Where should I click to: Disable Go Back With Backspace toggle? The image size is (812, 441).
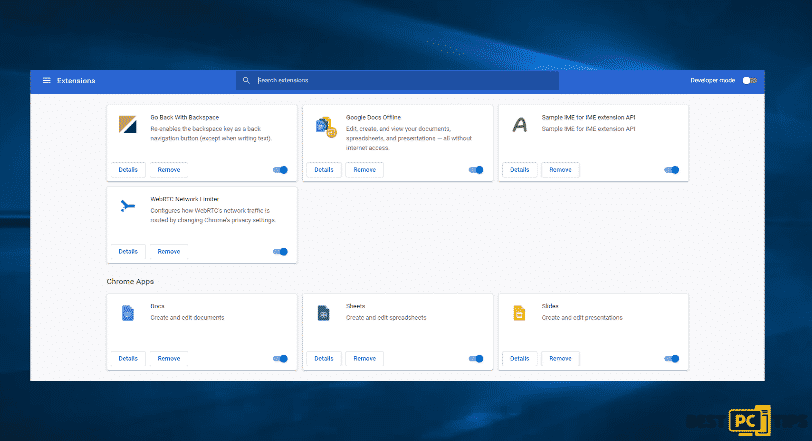click(280, 170)
